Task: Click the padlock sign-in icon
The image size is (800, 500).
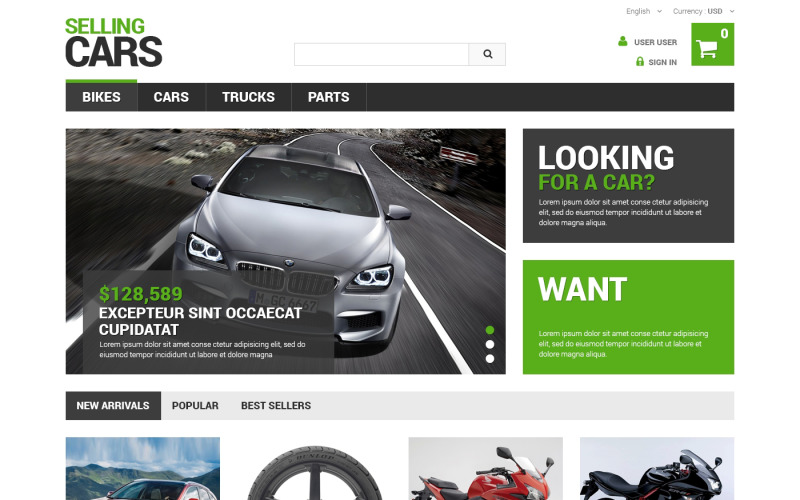Action: tap(640, 62)
